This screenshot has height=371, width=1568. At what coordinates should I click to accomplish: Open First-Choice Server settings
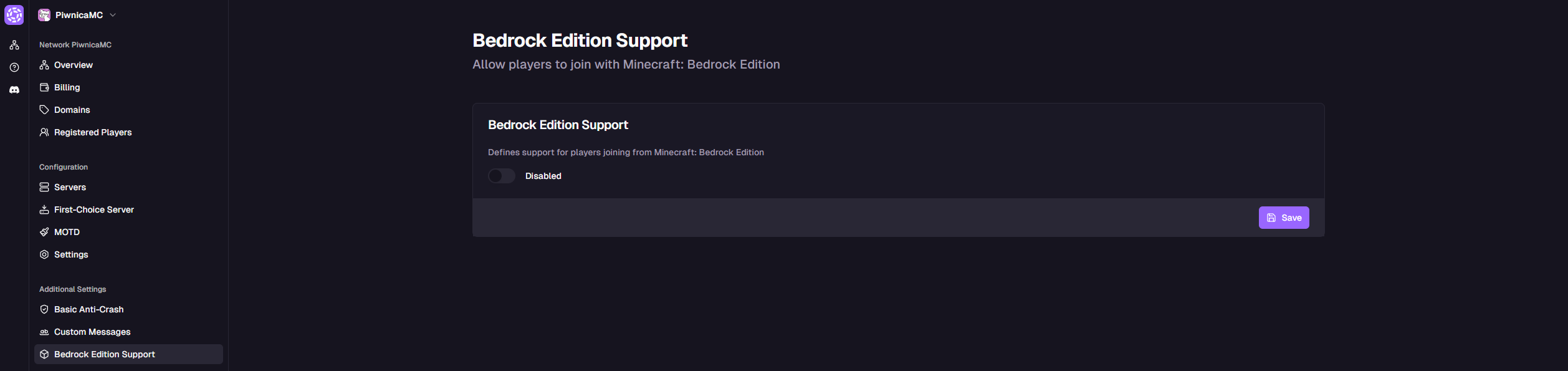pyautogui.click(x=93, y=210)
